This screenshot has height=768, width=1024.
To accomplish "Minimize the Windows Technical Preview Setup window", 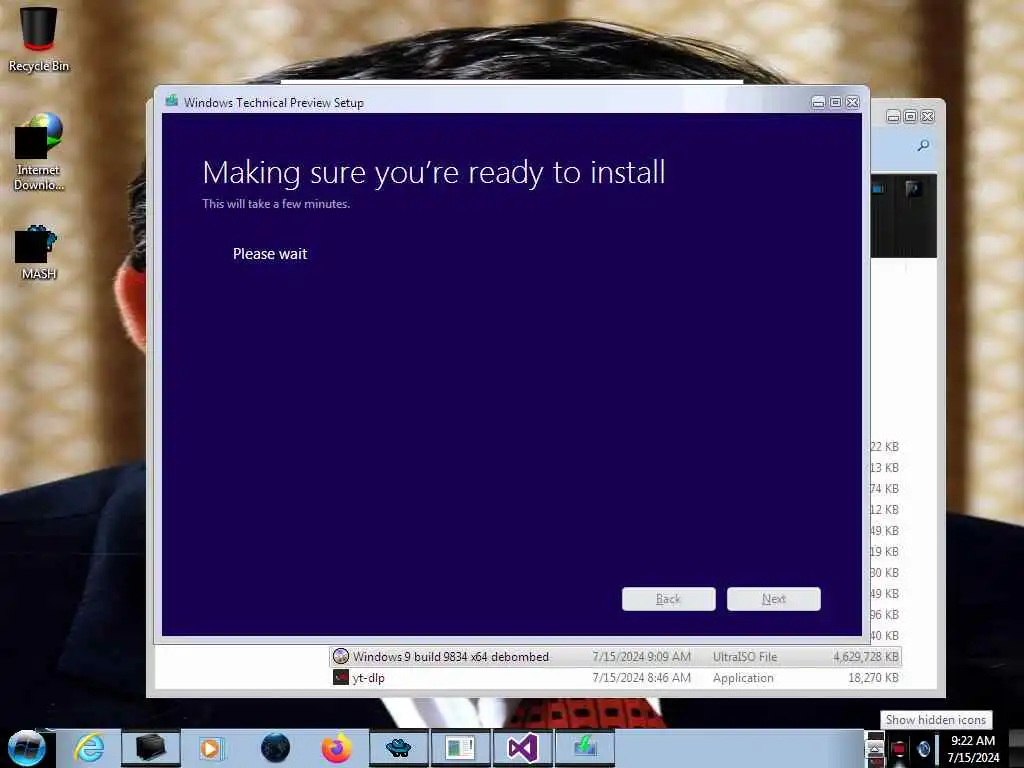I will [x=818, y=103].
